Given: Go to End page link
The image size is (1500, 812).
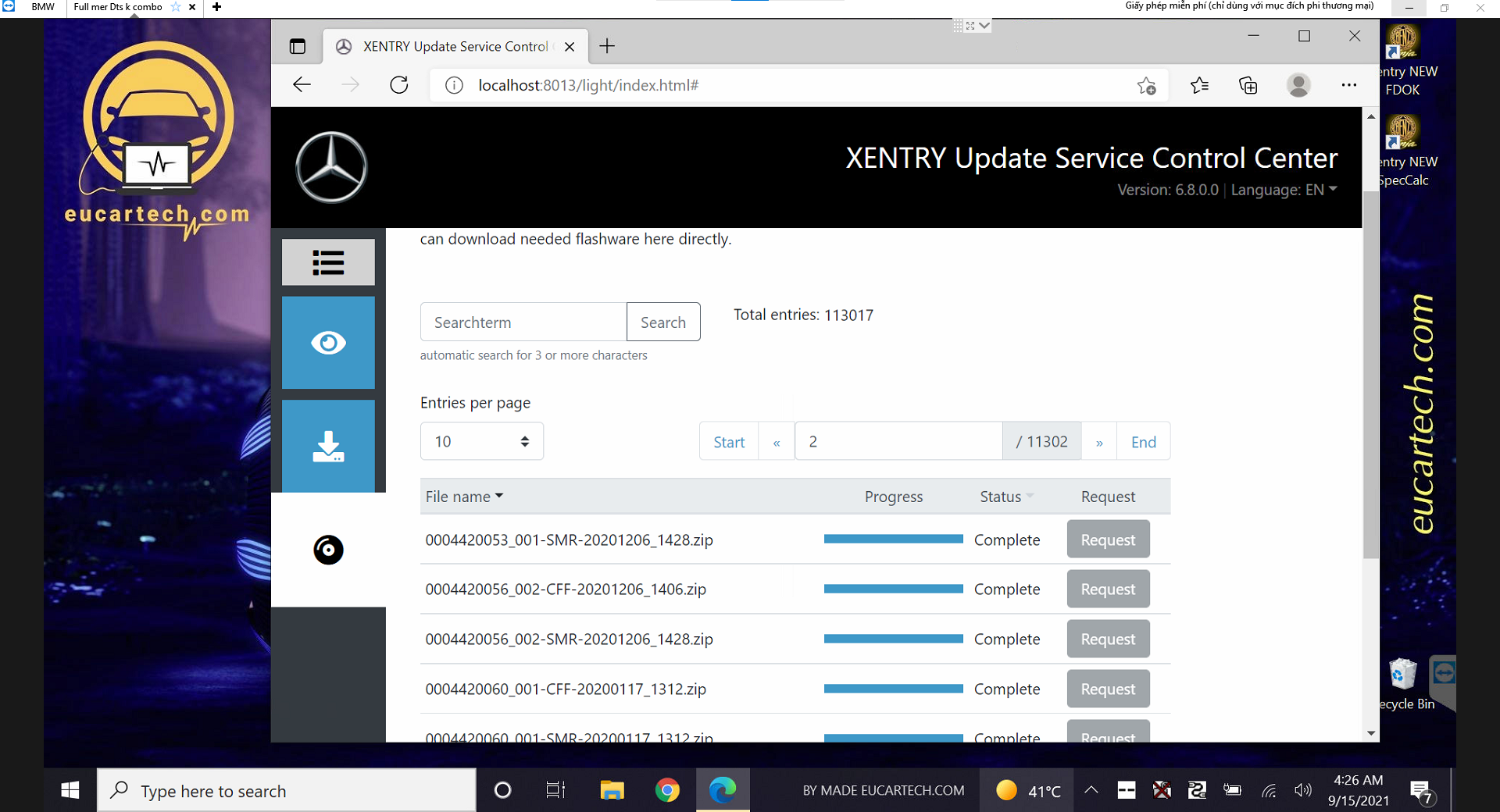Looking at the screenshot, I should pos(1143,442).
